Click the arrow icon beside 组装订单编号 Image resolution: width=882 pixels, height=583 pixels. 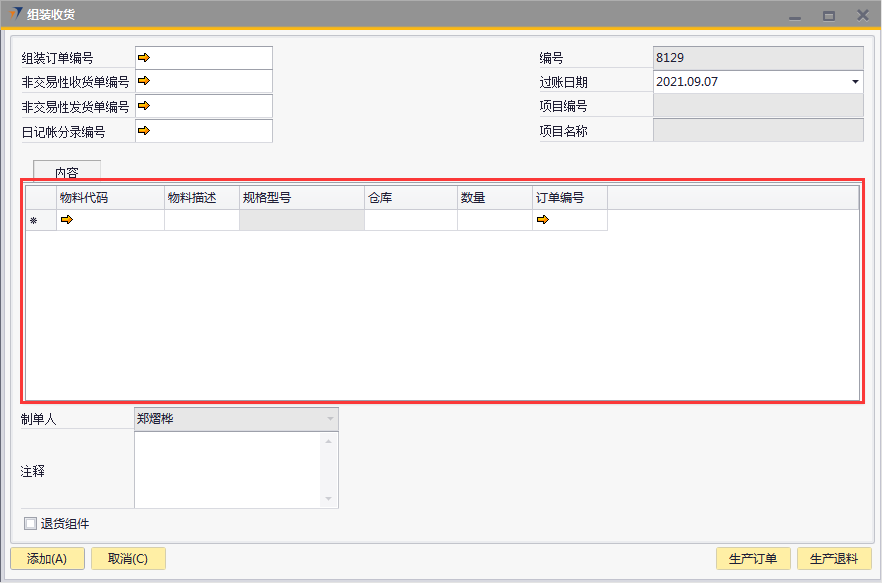[143, 58]
